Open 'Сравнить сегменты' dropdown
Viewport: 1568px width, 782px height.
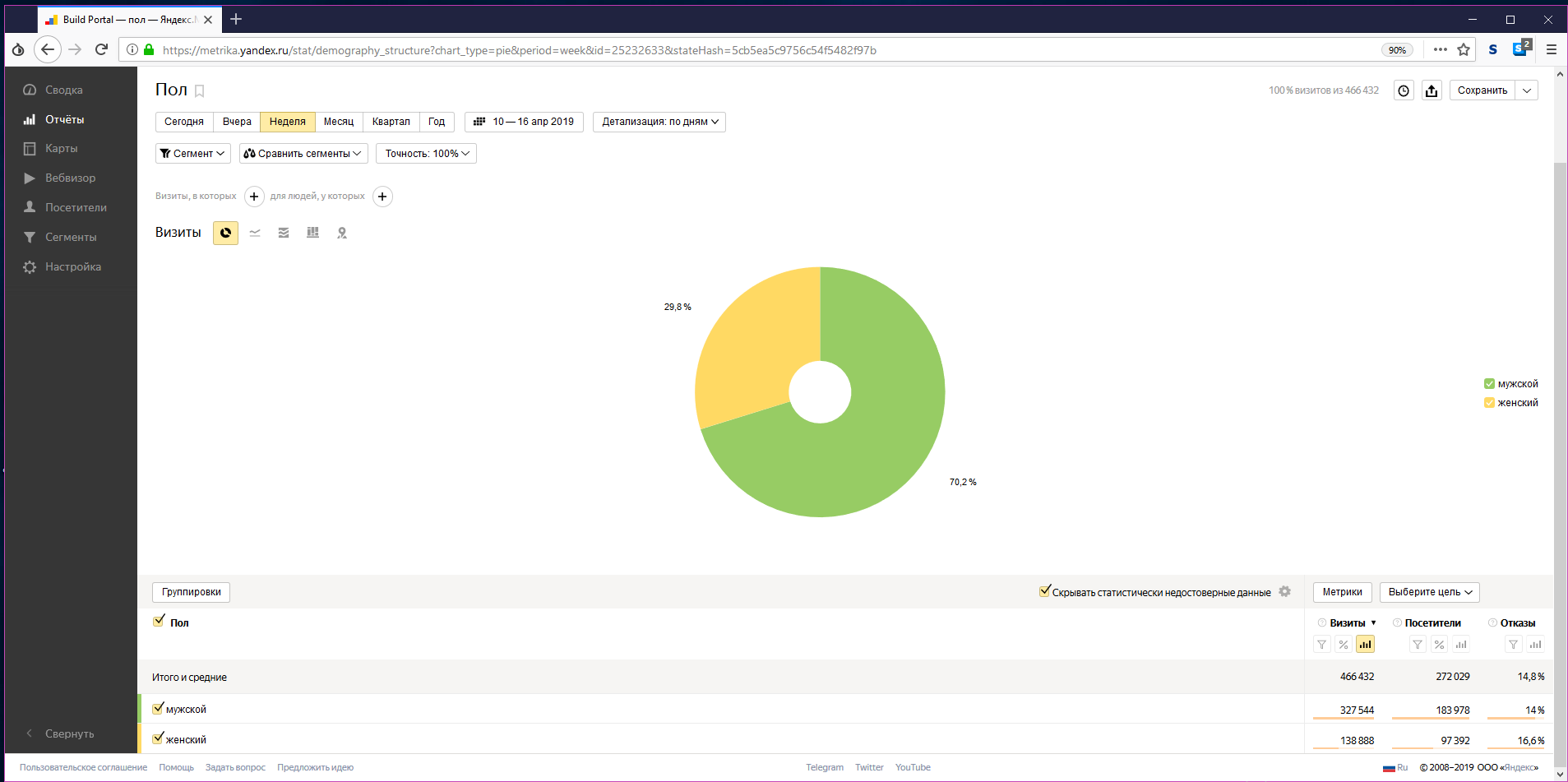point(303,154)
